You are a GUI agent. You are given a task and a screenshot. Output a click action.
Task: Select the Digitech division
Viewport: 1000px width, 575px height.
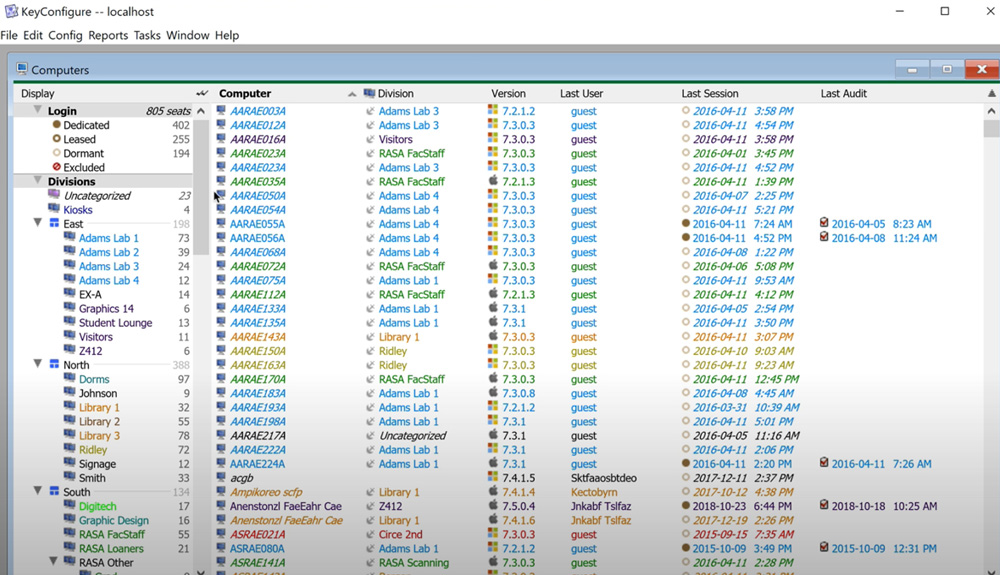(x=98, y=506)
